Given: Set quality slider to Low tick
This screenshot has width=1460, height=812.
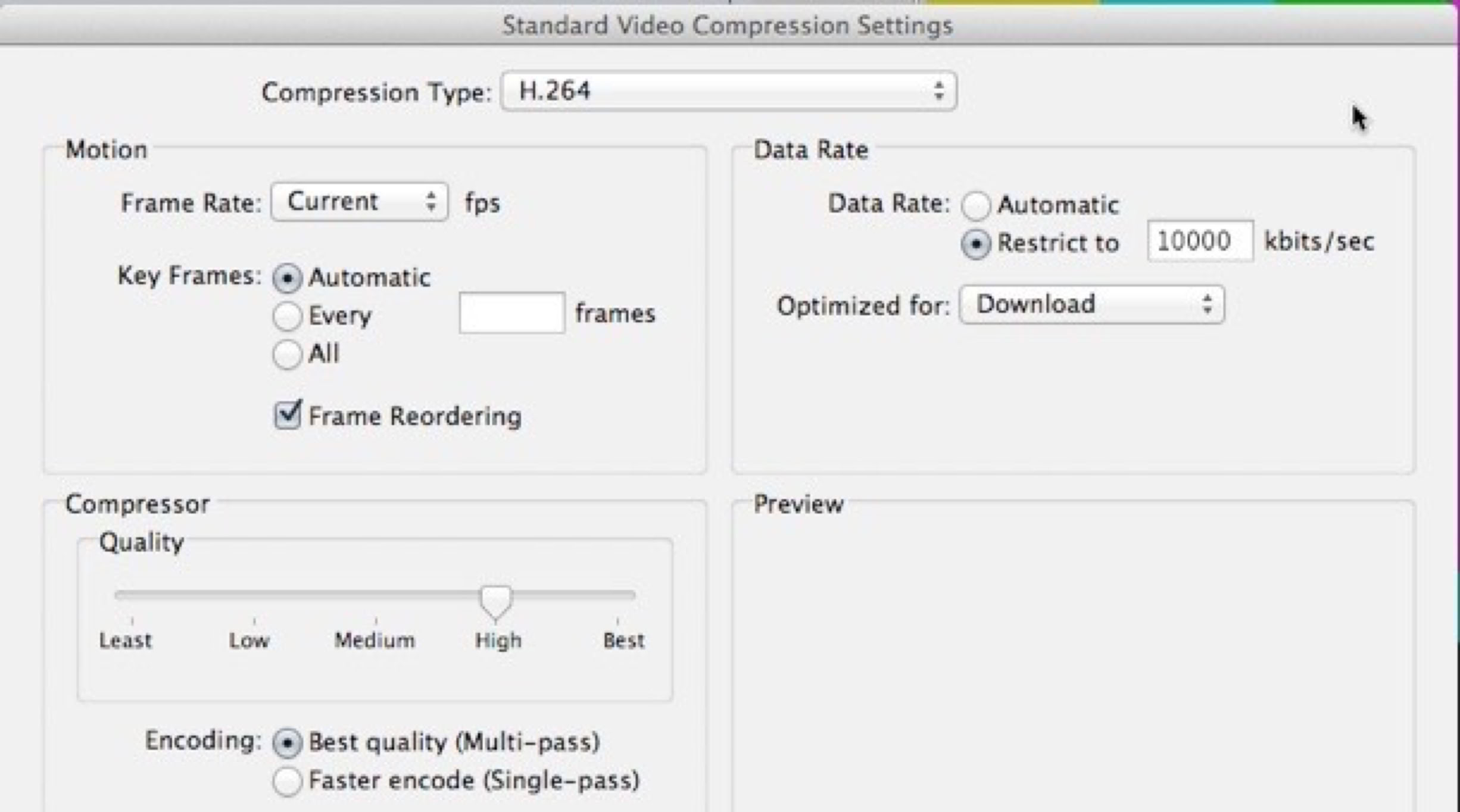Looking at the screenshot, I should pyautogui.click(x=254, y=595).
